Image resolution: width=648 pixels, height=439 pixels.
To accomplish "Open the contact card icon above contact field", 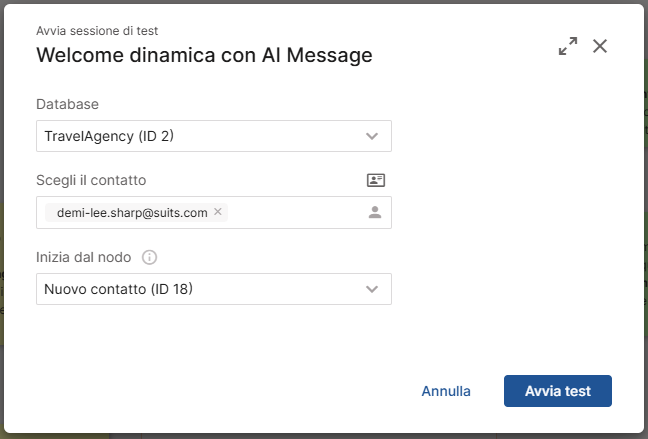I will 376,180.
